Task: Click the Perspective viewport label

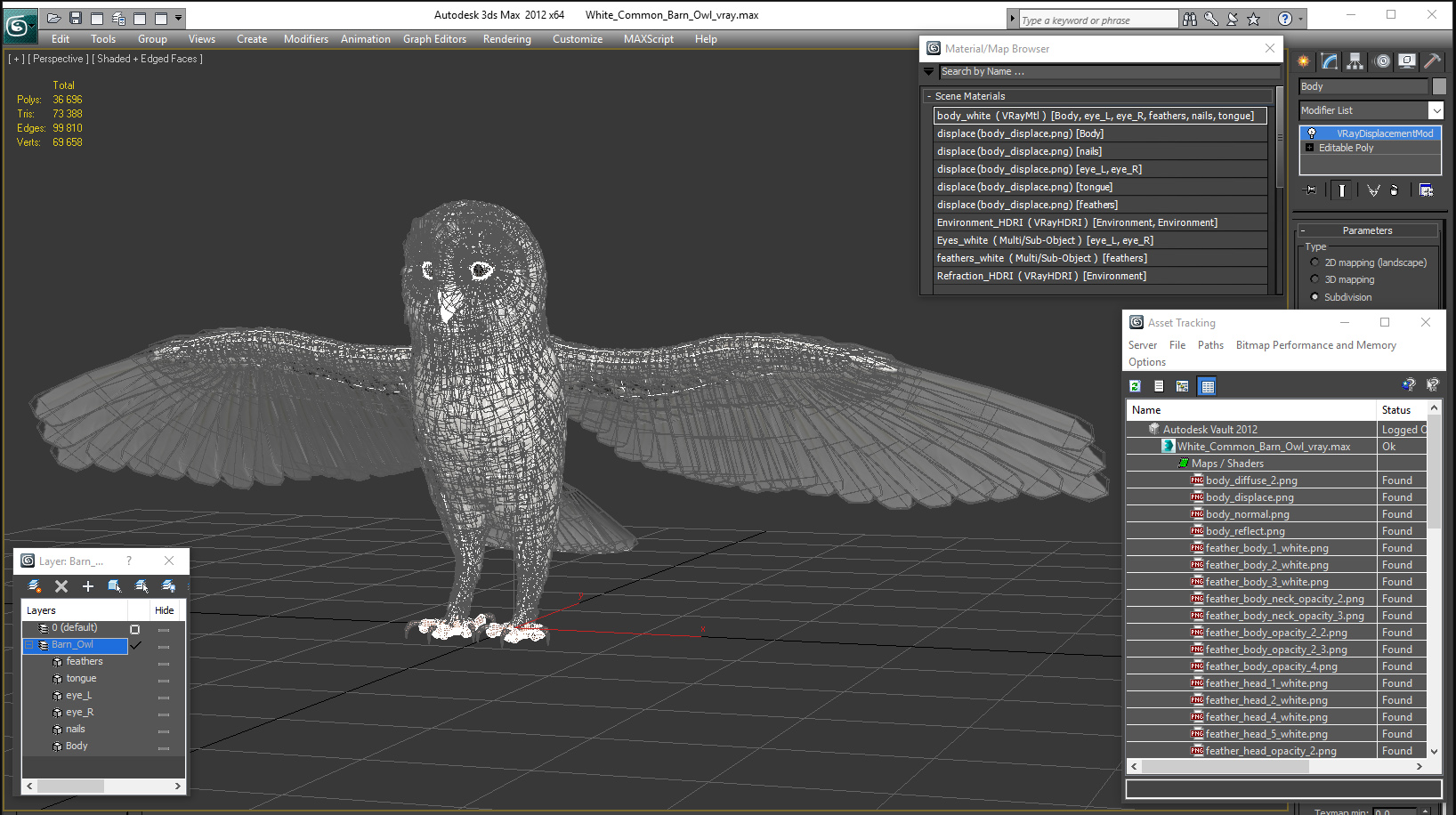Action: (x=58, y=59)
